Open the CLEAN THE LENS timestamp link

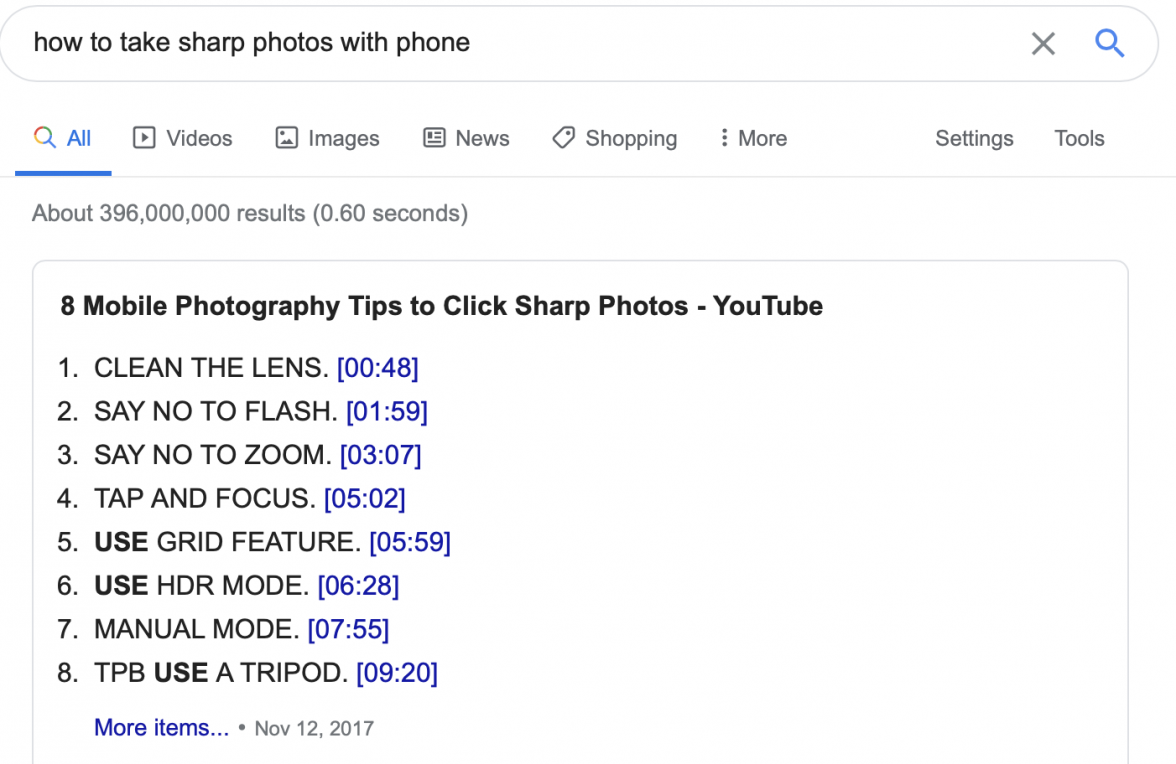pyautogui.click(x=380, y=367)
